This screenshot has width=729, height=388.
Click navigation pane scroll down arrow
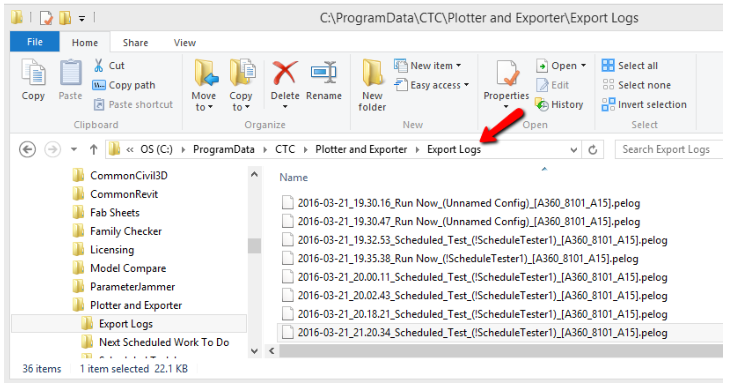click(x=254, y=351)
